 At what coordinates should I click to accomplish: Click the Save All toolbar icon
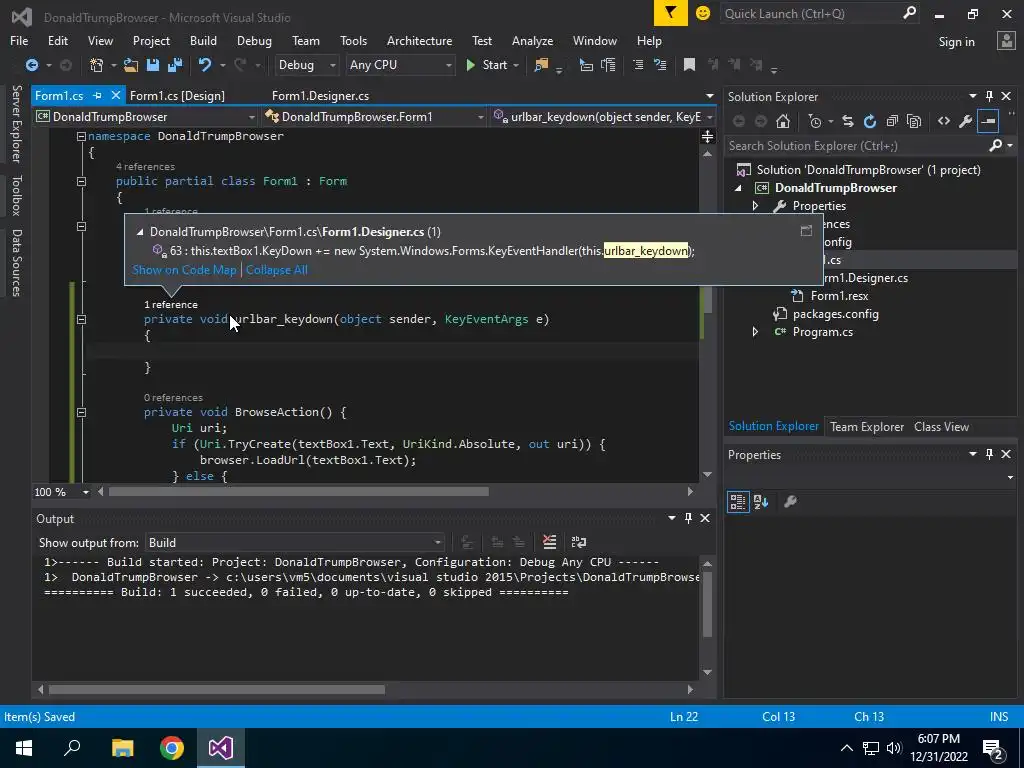pyautogui.click(x=175, y=65)
